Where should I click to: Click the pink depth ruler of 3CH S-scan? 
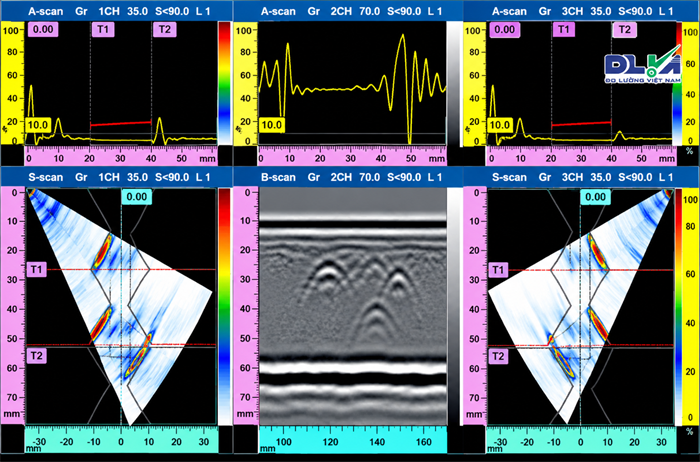tap(475, 306)
